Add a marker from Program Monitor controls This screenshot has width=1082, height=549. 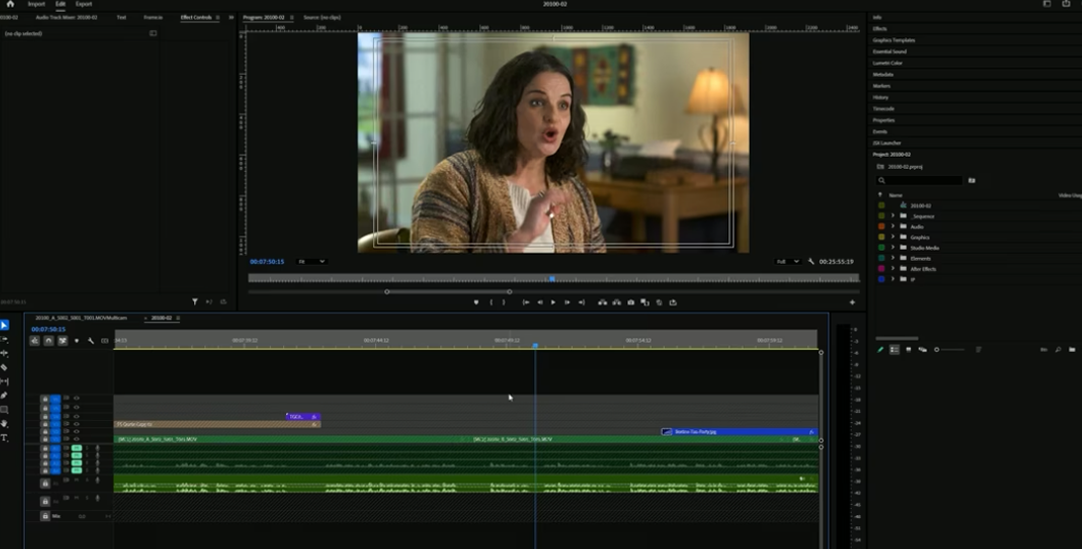point(476,302)
